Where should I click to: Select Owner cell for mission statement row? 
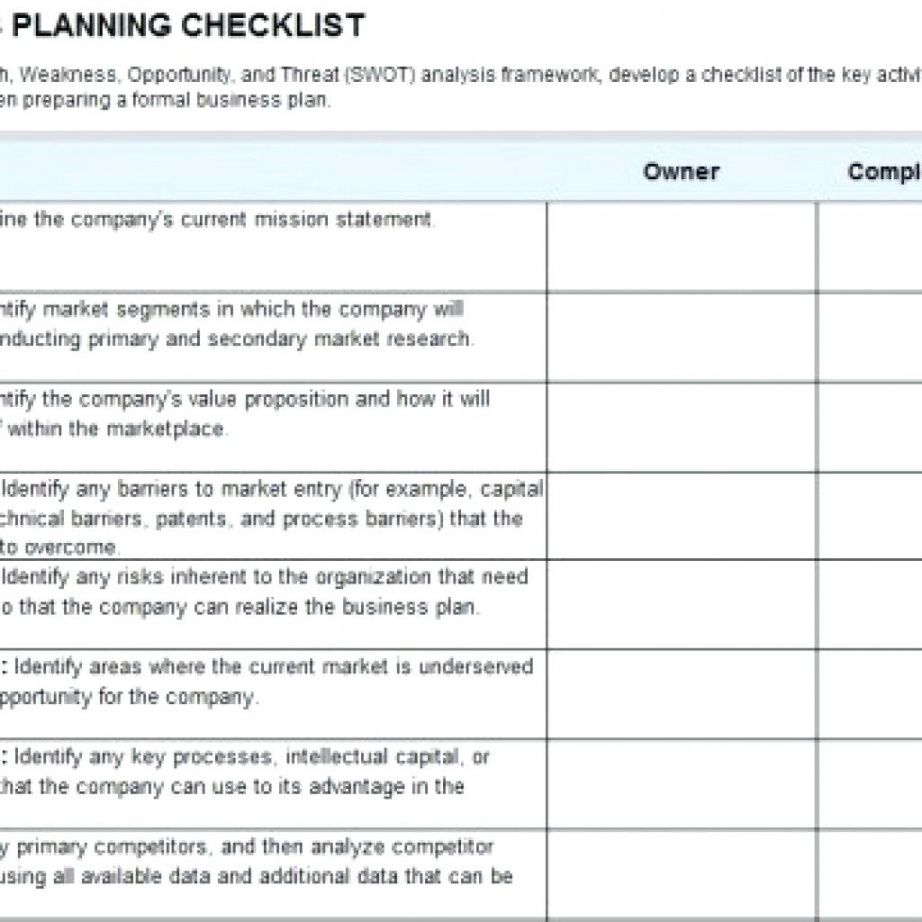681,247
